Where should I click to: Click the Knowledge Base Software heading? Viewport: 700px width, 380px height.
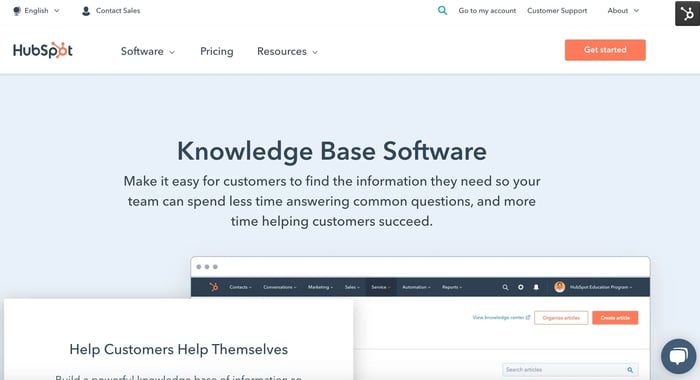[332, 151]
